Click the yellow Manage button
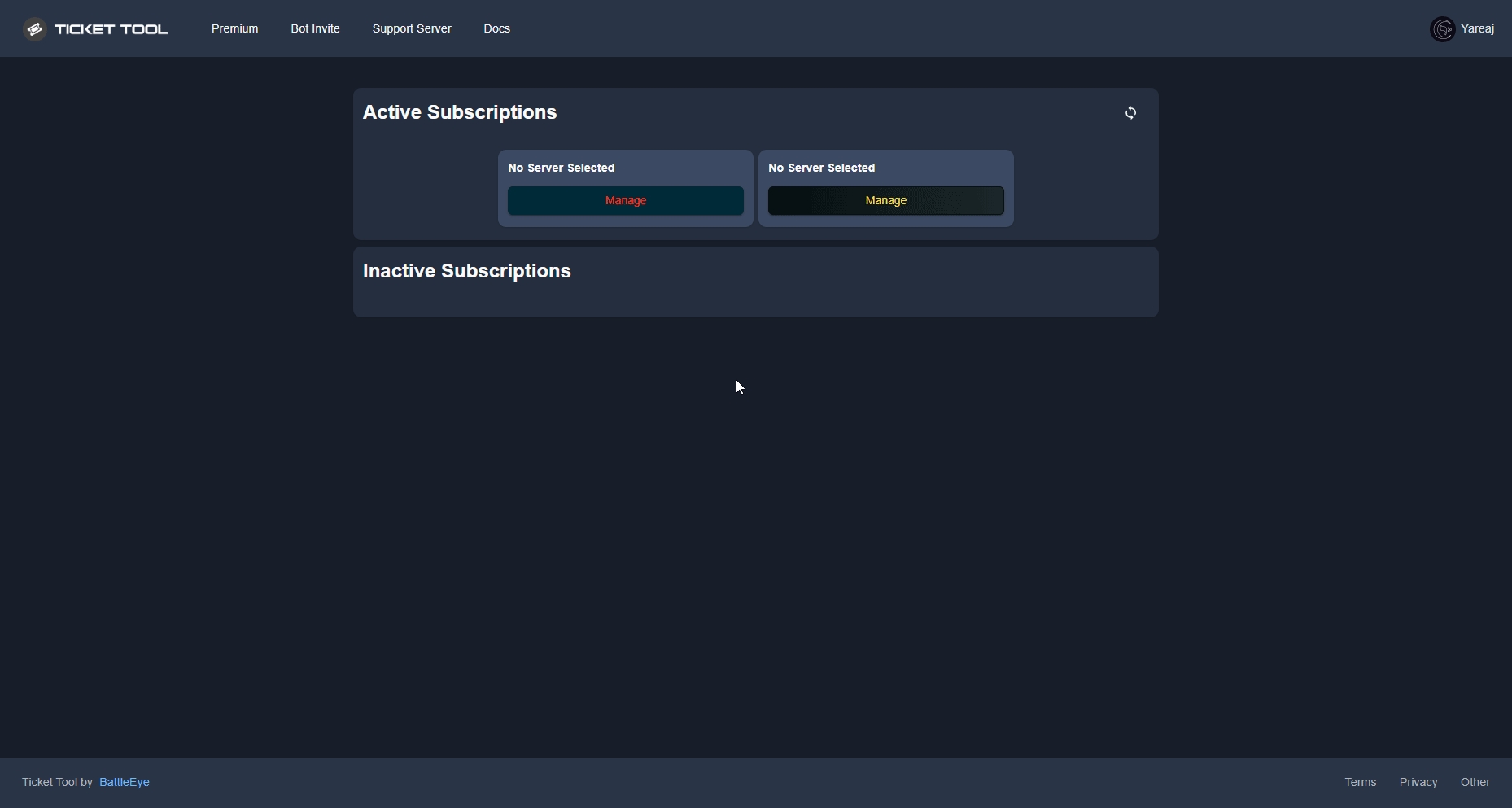The image size is (1512, 808). click(886, 201)
